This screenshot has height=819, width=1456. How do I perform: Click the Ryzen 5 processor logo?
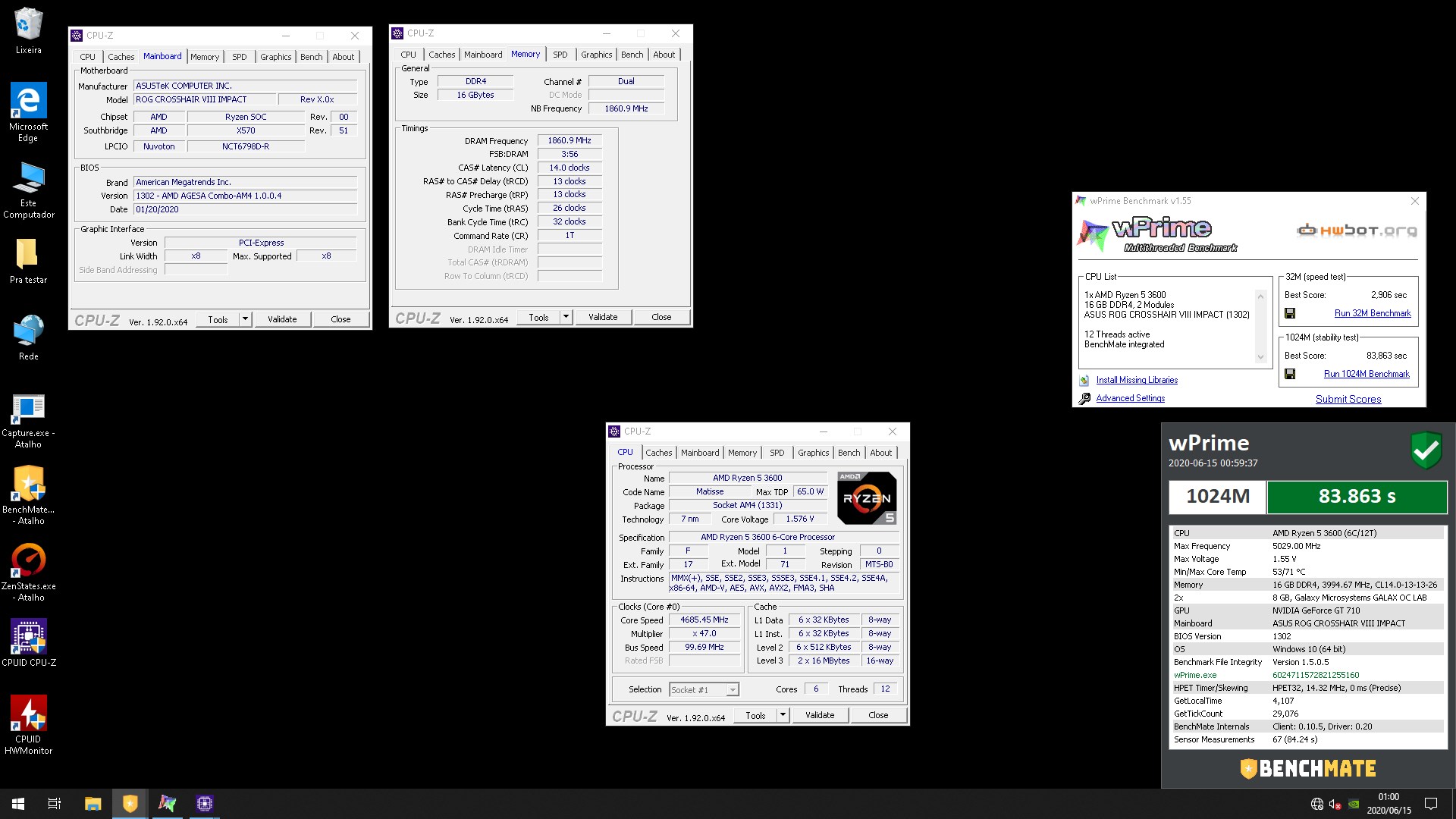pos(867,497)
